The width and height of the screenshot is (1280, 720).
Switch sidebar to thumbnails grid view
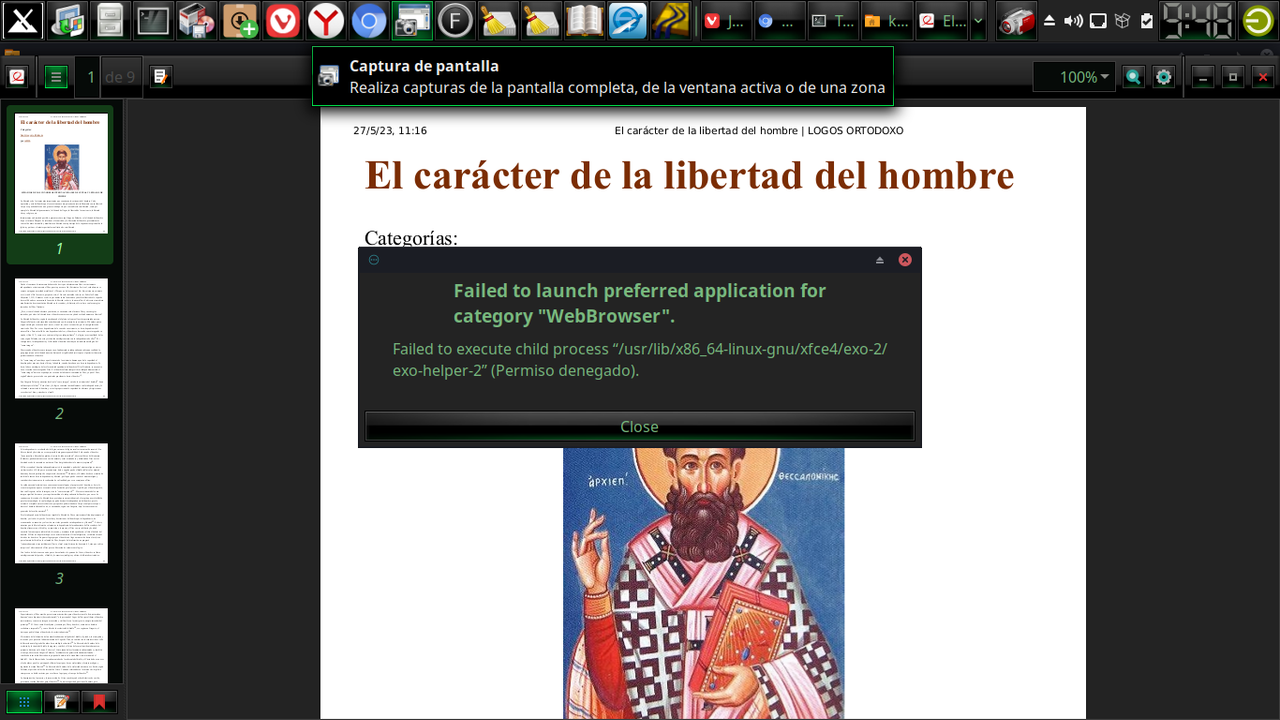[x=24, y=702]
